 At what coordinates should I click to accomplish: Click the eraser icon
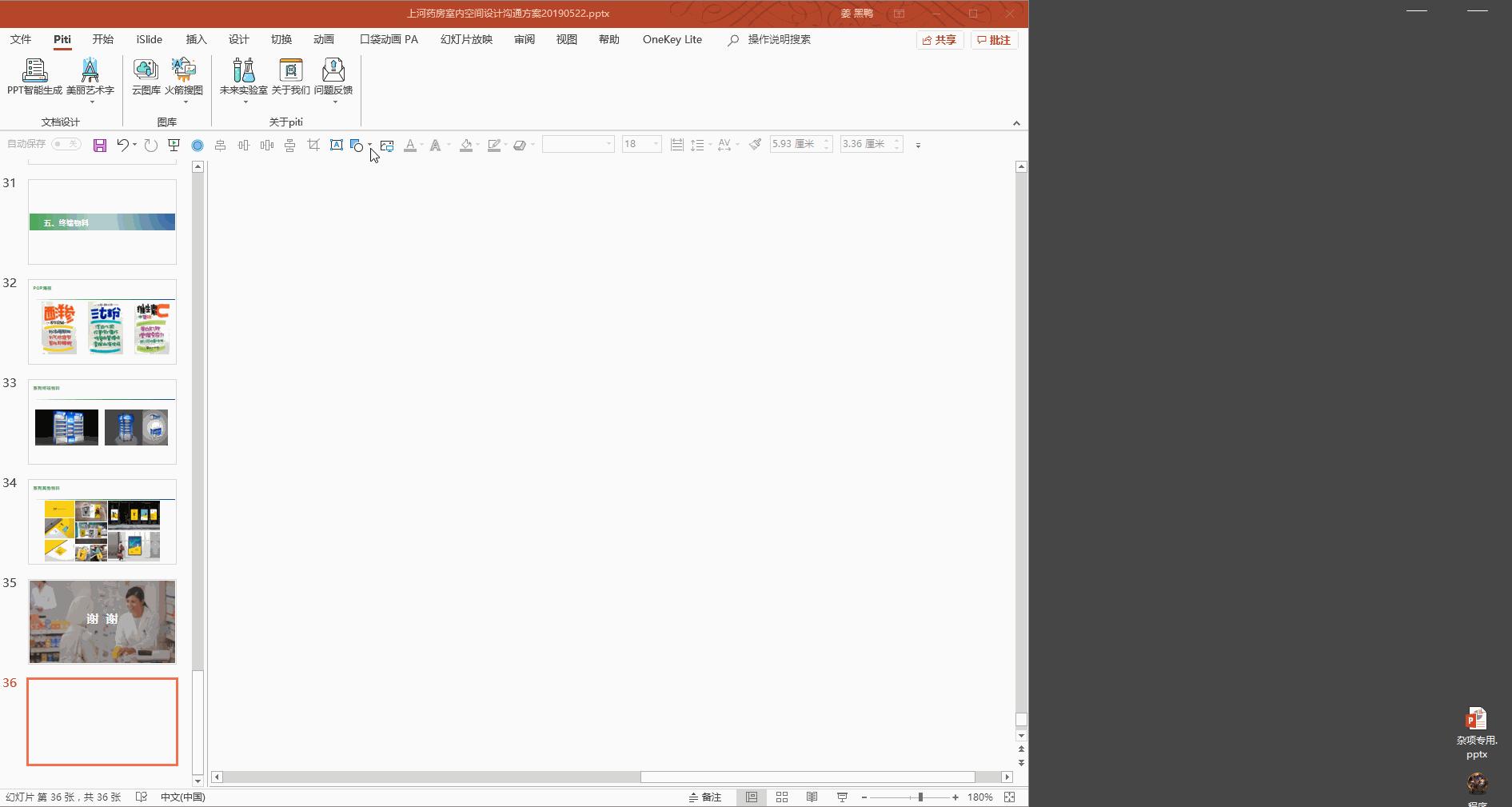pos(520,145)
